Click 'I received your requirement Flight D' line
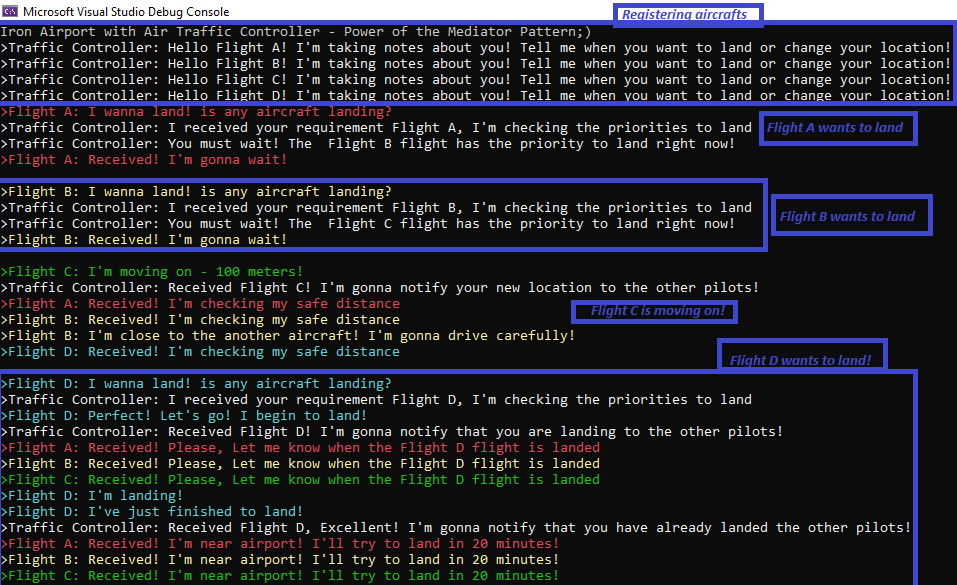The image size is (957, 585). click(x=377, y=399)
